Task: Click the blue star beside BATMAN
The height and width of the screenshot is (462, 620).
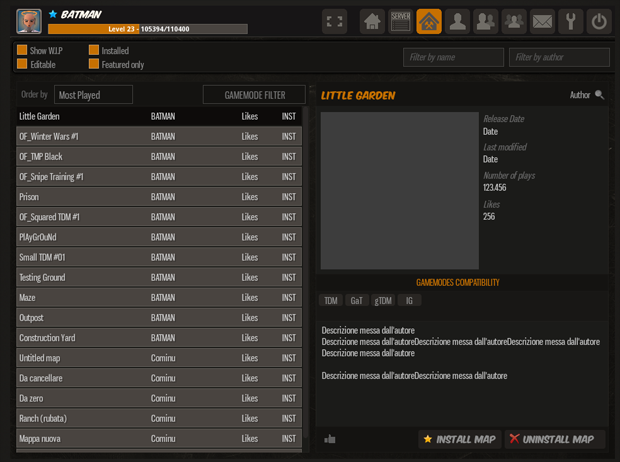Action: coord(53,14)
